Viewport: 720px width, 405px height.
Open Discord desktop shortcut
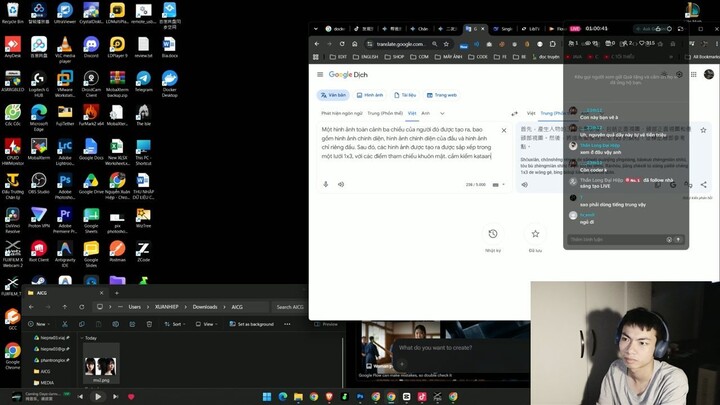(91, 47)
